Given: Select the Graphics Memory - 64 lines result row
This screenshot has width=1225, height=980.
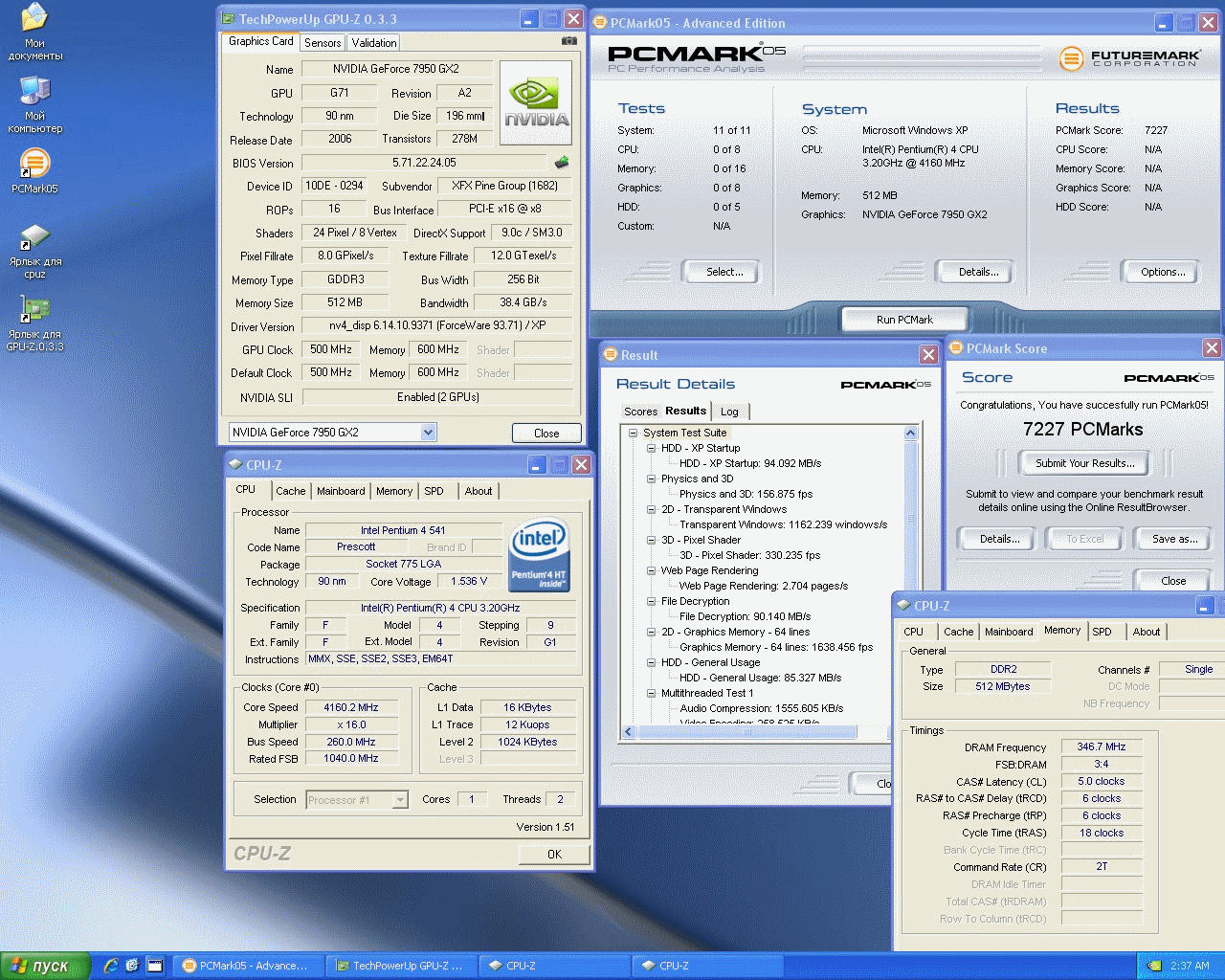Looking at the screenshot, I should (776, 647).
